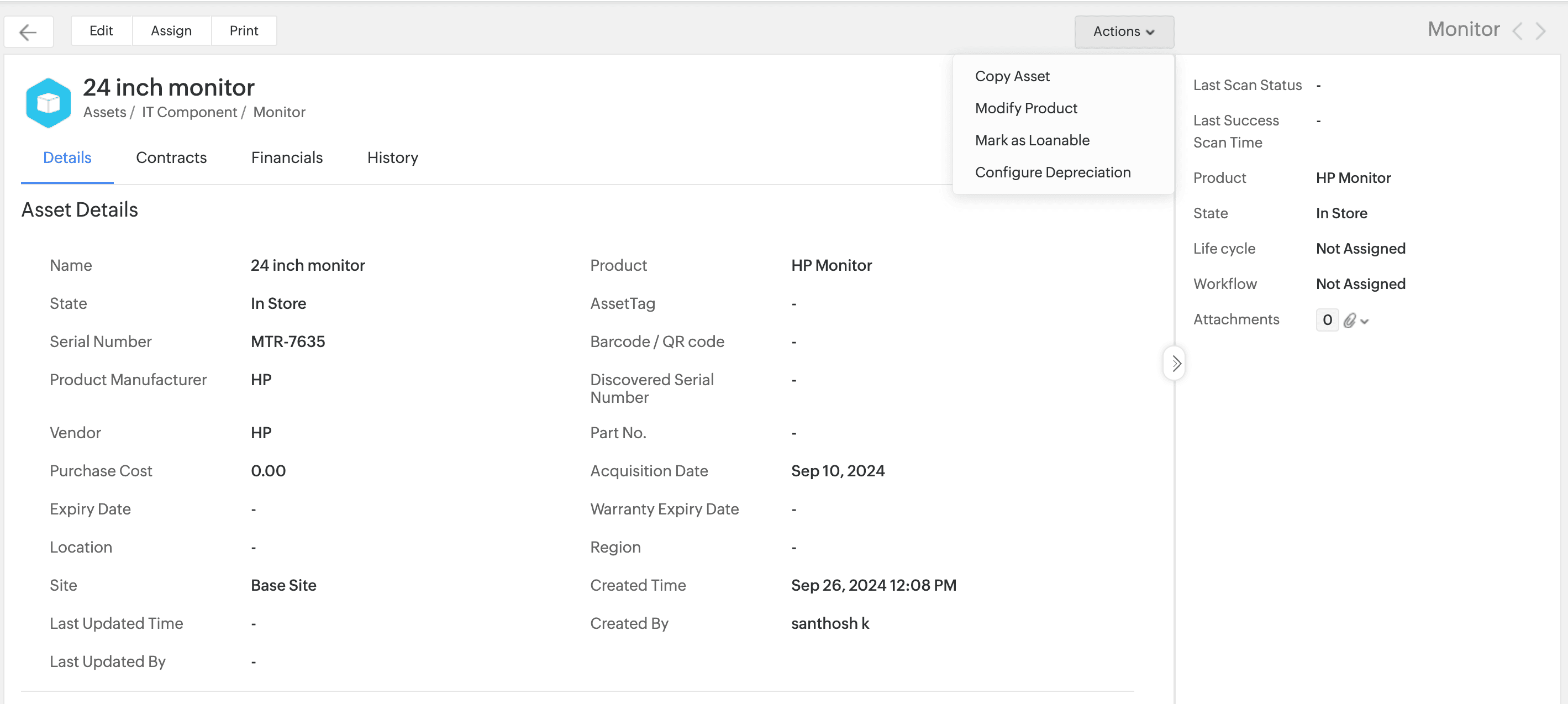Collapse the right side panel arrow
This screenshot has height=704, width=1568.
(x=1175, y=364)
